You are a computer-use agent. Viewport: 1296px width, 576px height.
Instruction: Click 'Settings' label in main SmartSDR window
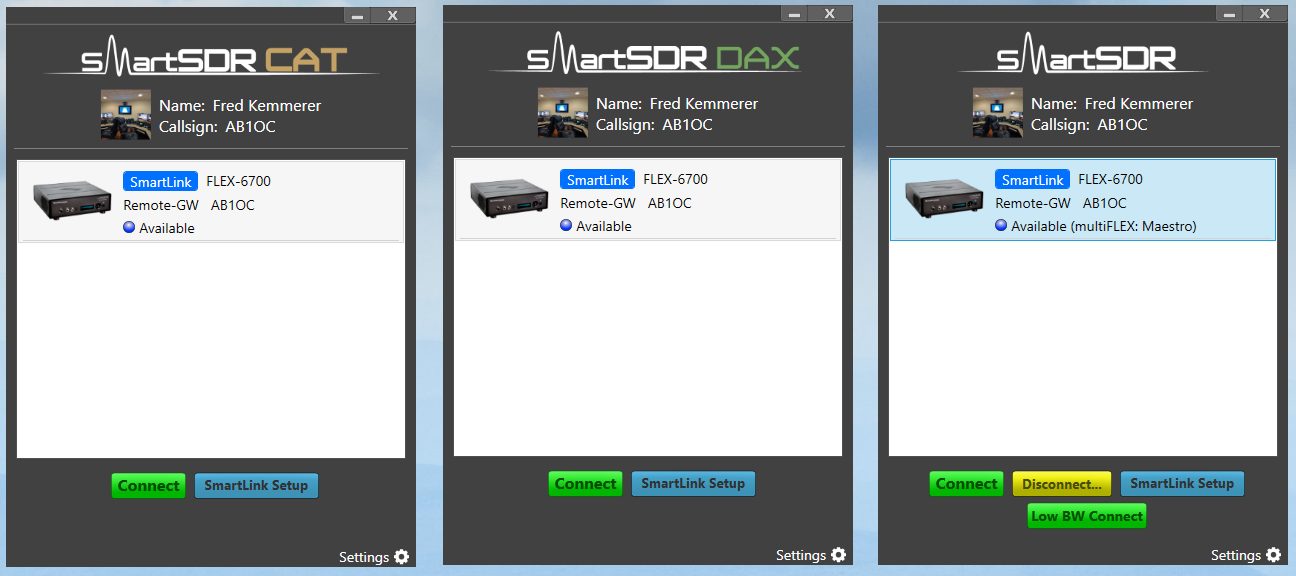click(x=1236, y=555)
